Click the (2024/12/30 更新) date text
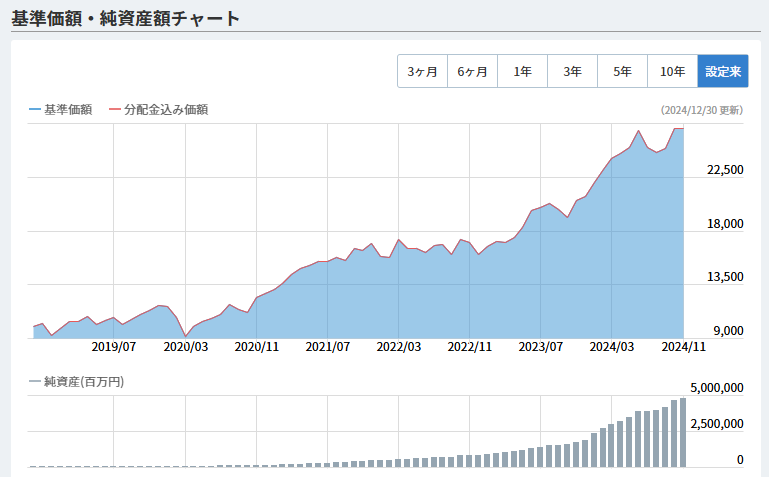Image resolution: width=769 pixels, height=477 pixels. 702,110
